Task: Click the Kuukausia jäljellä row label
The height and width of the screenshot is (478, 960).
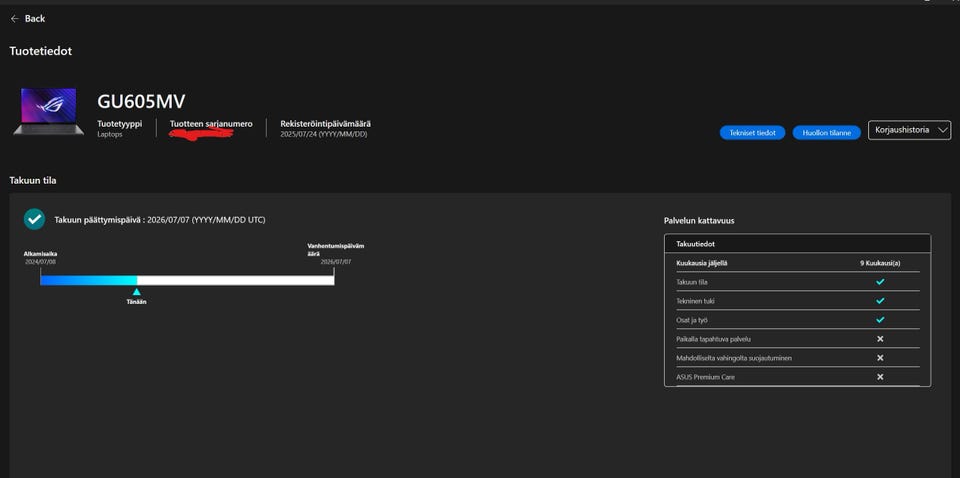Action: pos(702,263)
